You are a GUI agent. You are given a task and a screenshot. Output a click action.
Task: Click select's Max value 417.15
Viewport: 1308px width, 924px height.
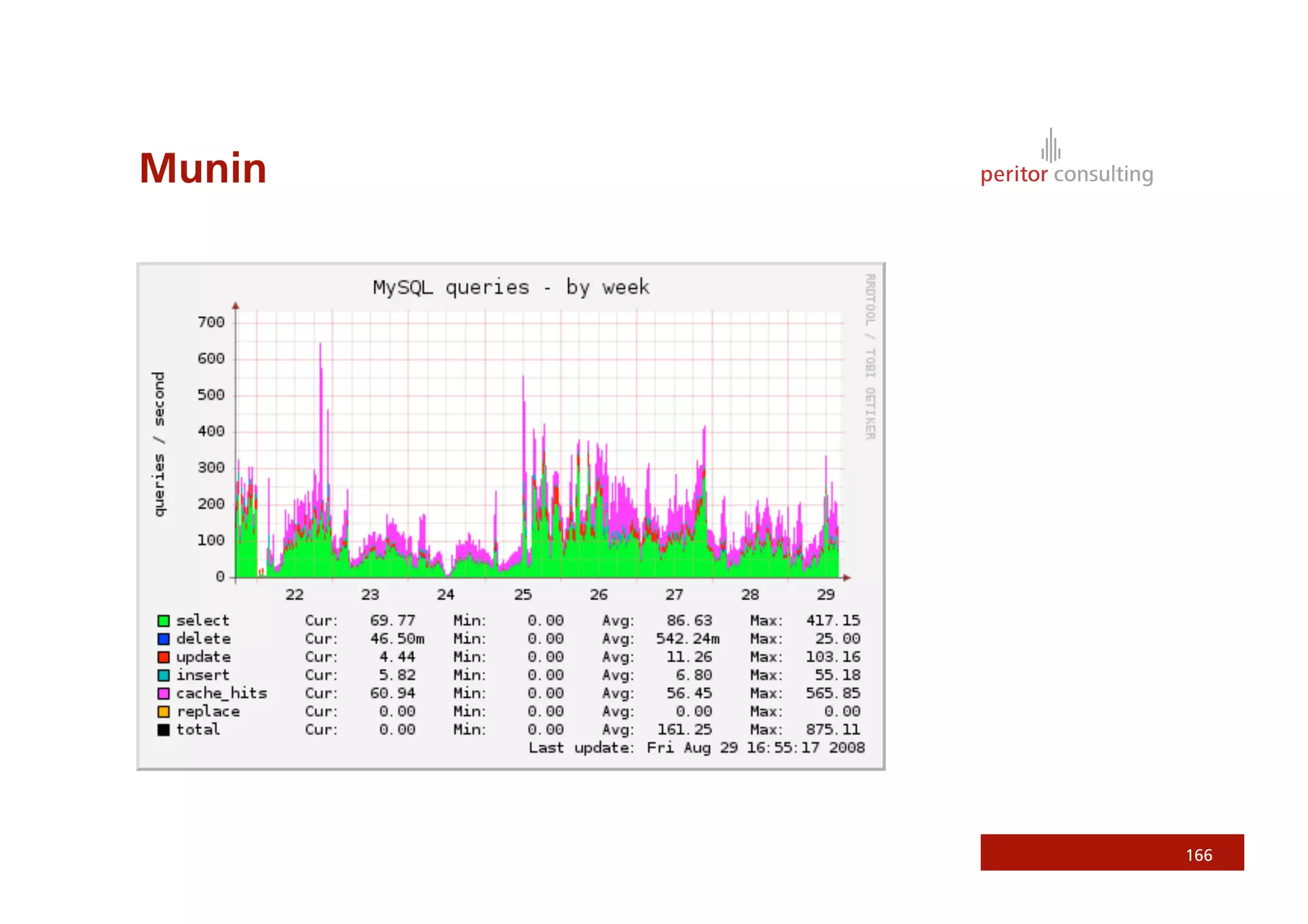[x=833, y=621]
